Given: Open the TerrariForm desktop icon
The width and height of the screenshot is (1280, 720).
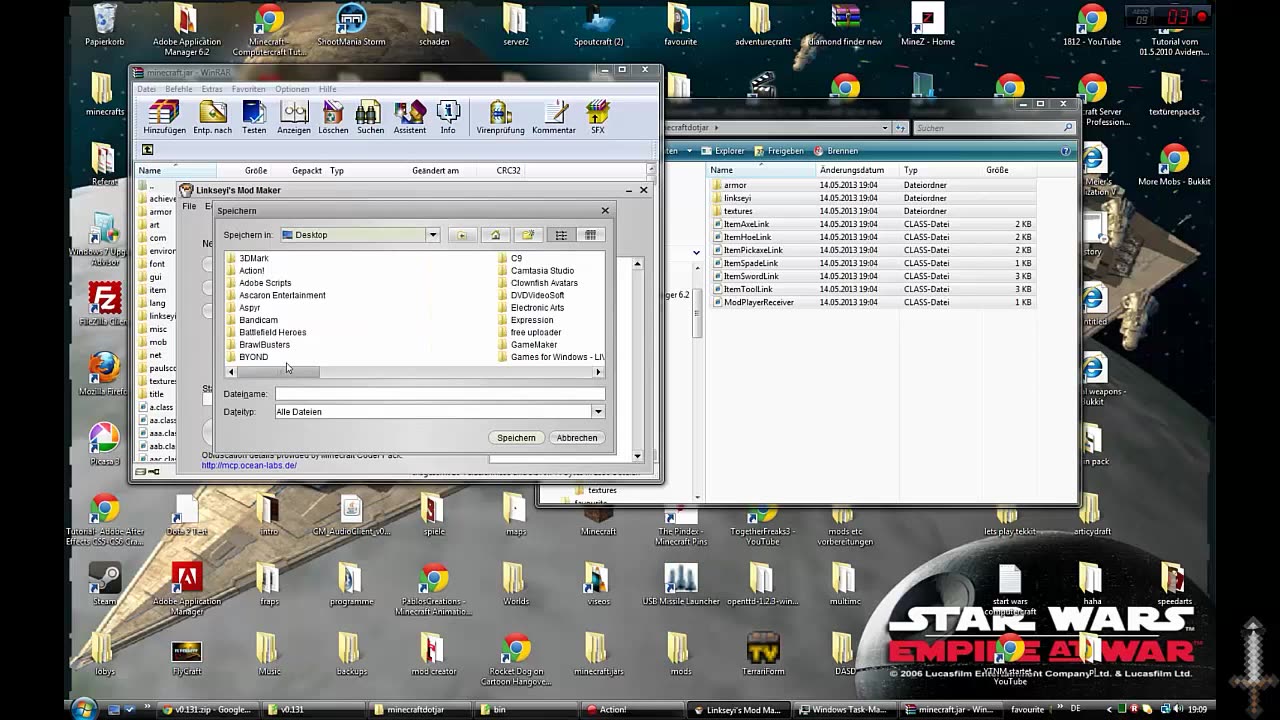Looking at the screenshot, I should pyautogui.click(x=763, y=654).
